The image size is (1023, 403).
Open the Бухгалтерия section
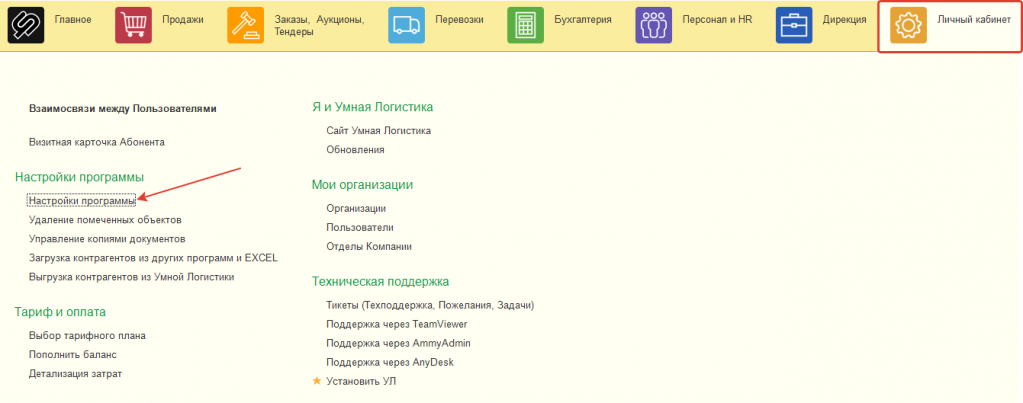pyautogui.click(x=583, y=20)
